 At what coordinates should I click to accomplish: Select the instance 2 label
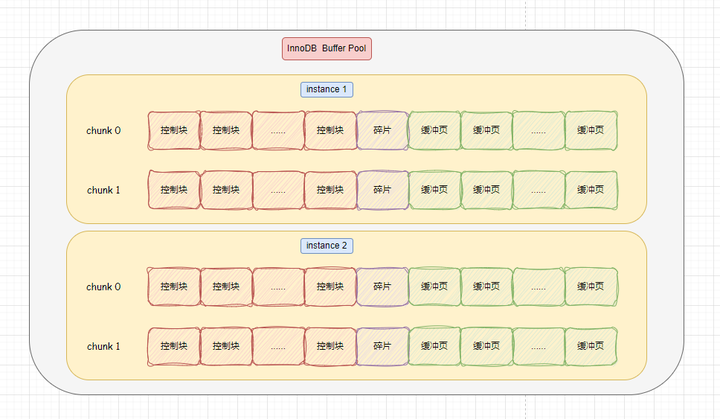(326, 246)
